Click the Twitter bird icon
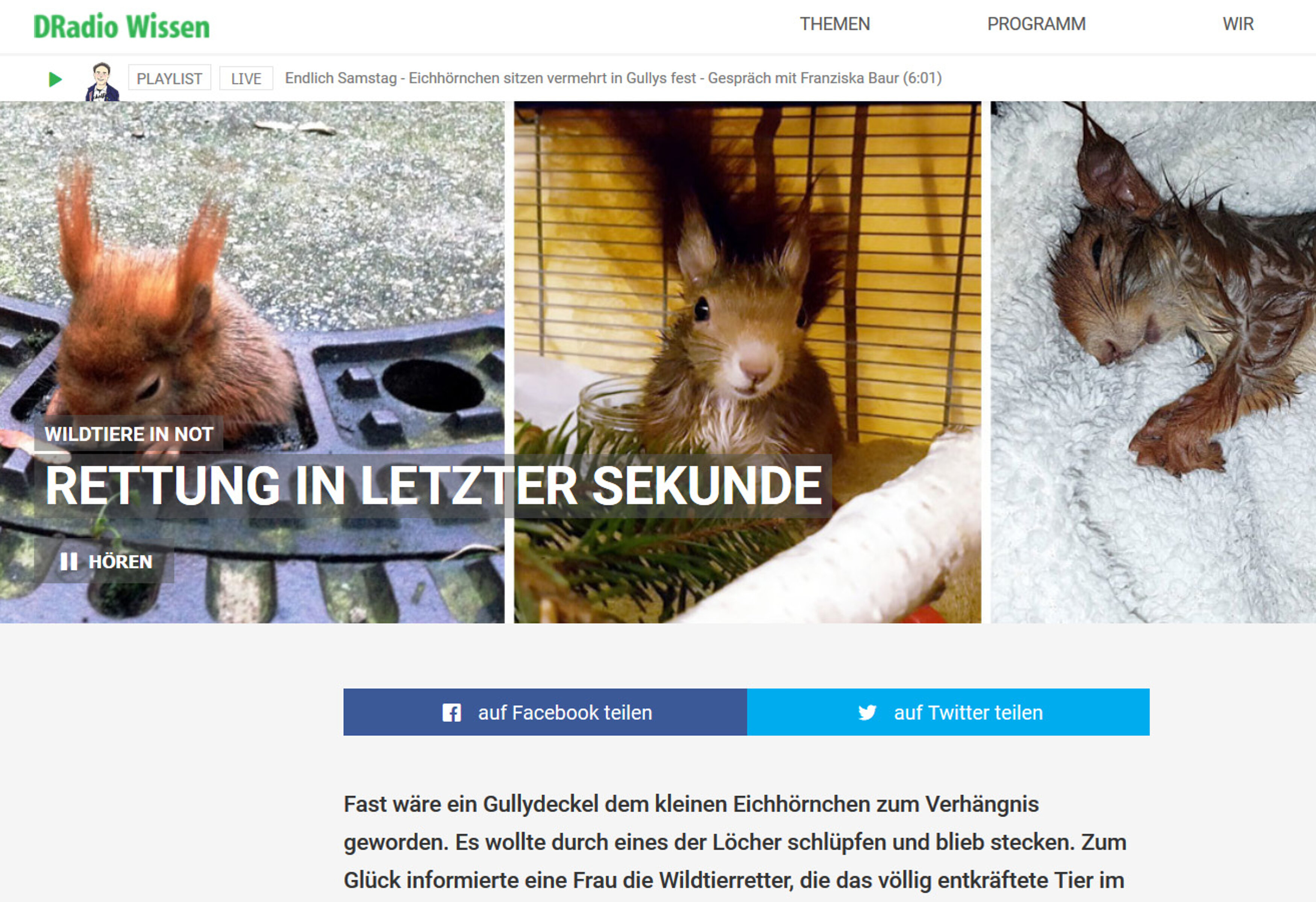 tap(867, 712)
